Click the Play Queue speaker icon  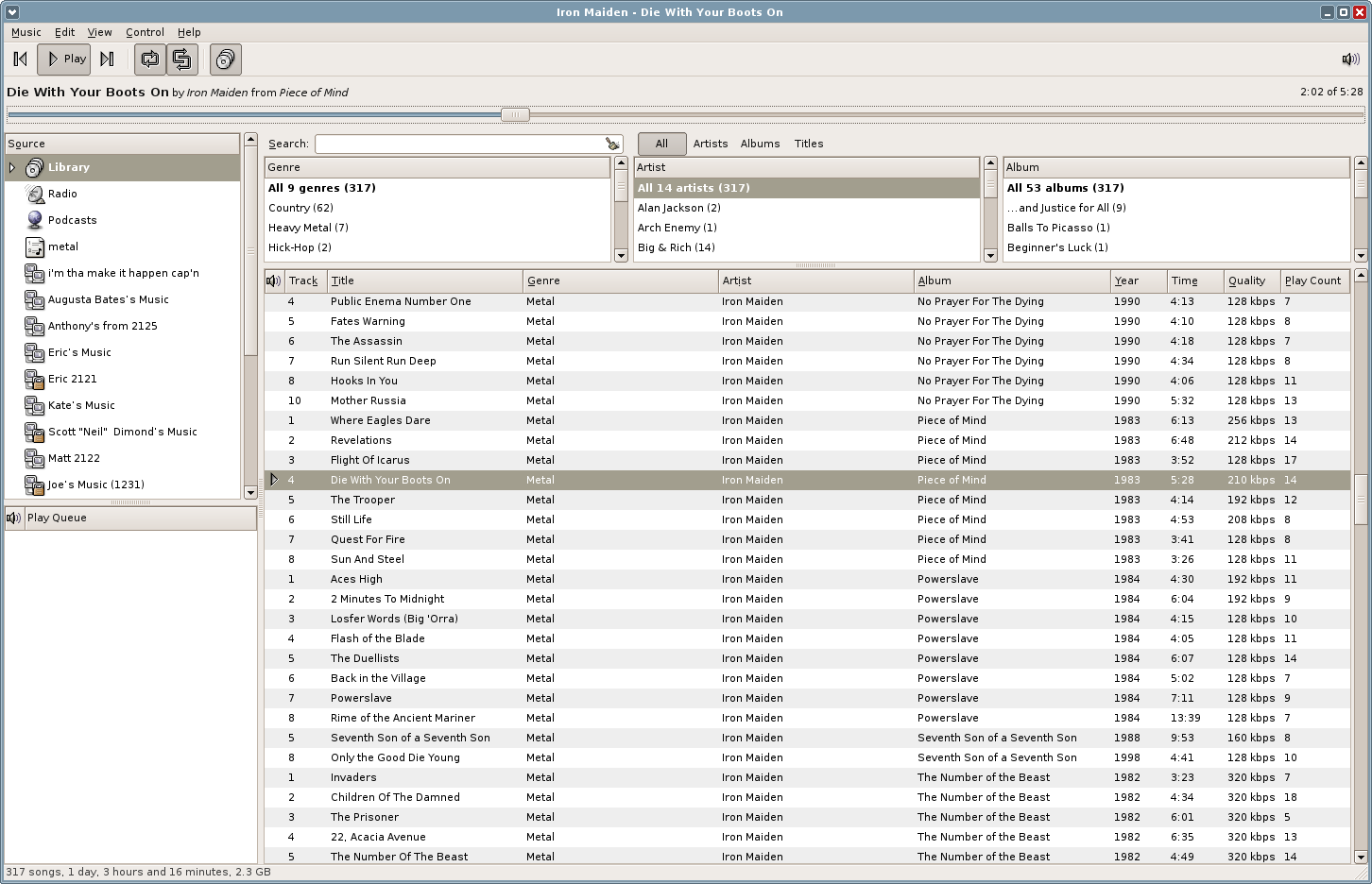pos(13,518)
